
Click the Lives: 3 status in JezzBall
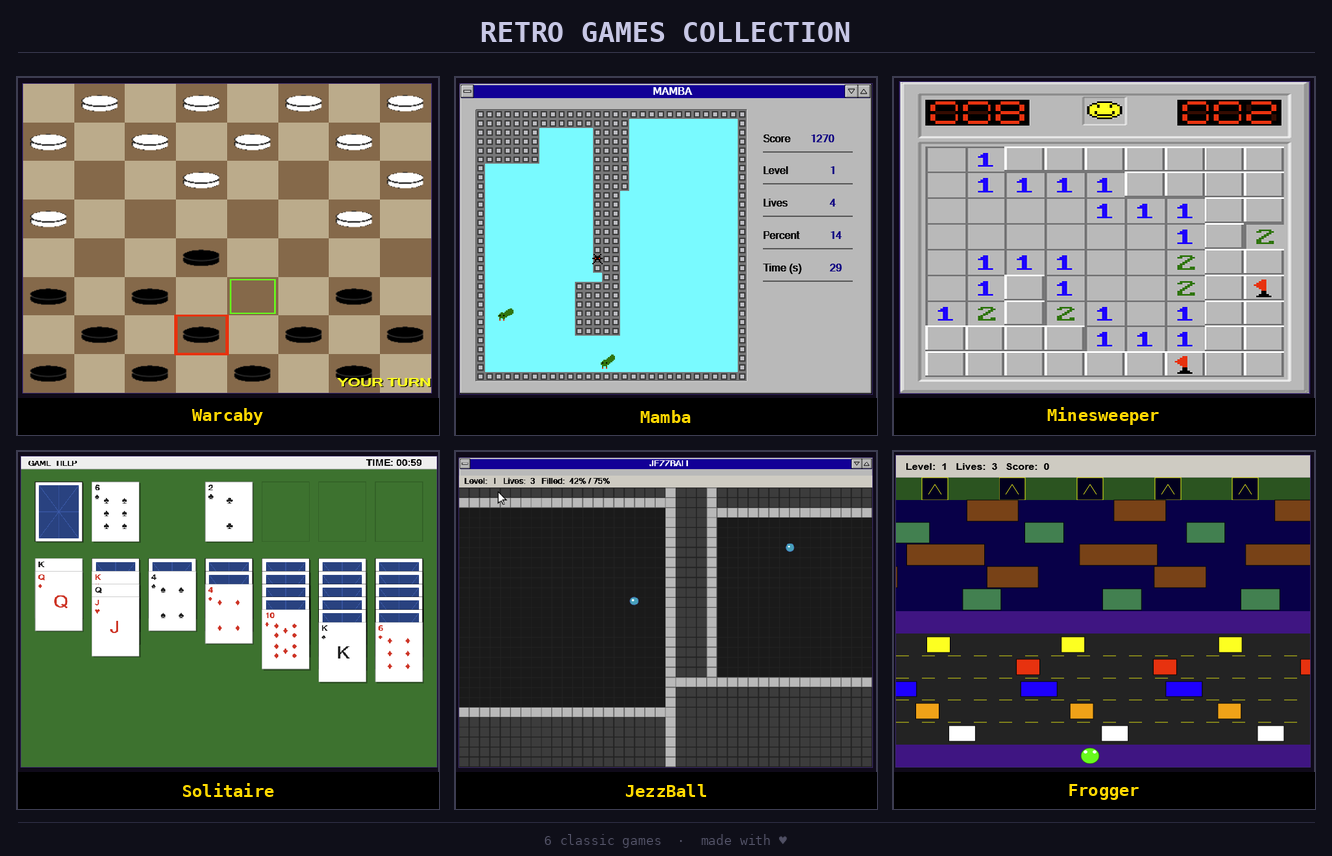519,481
